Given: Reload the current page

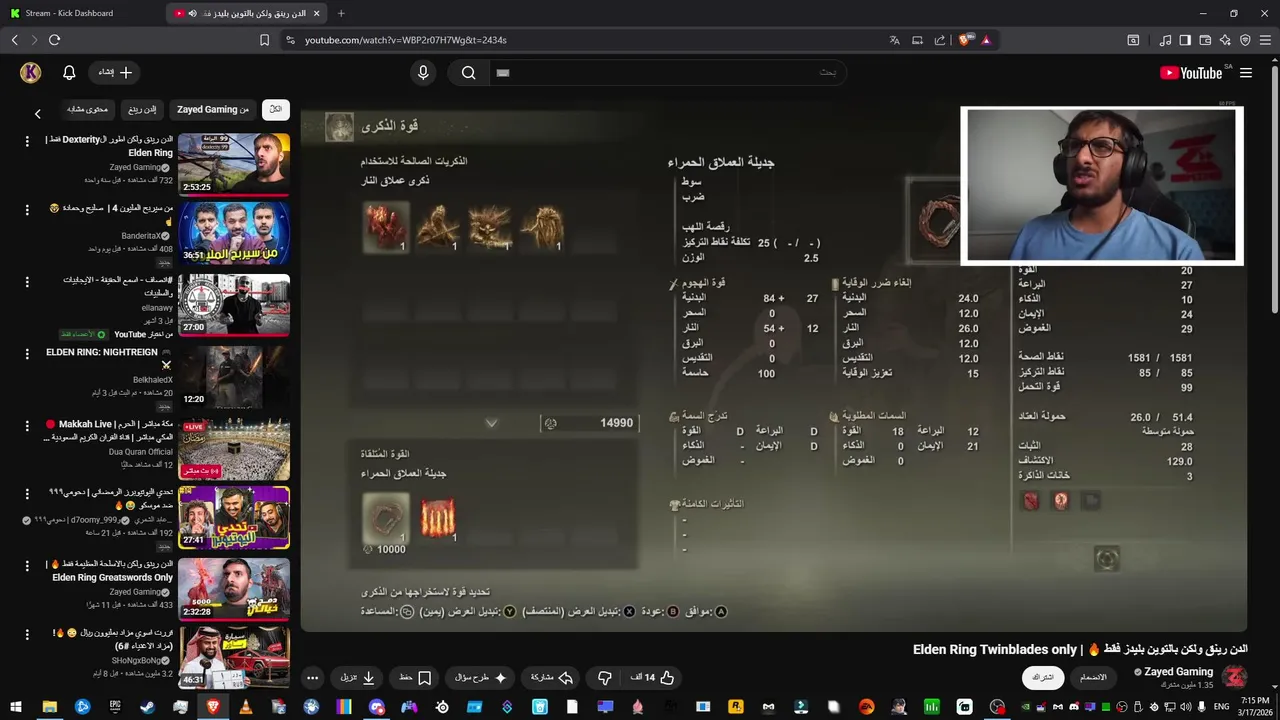Looking at the screenshot, I should click(x=54, y=40).
